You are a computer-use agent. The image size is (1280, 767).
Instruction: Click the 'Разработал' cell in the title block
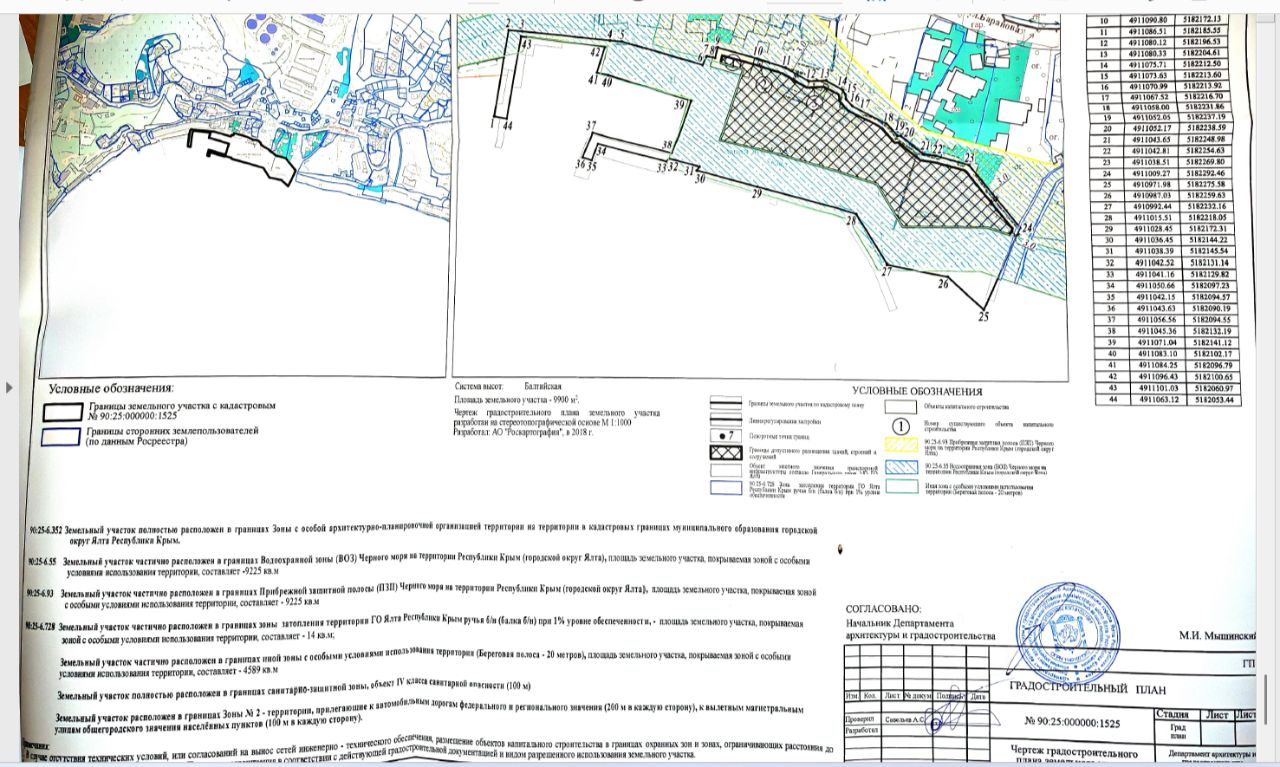(x=865, y=732)
